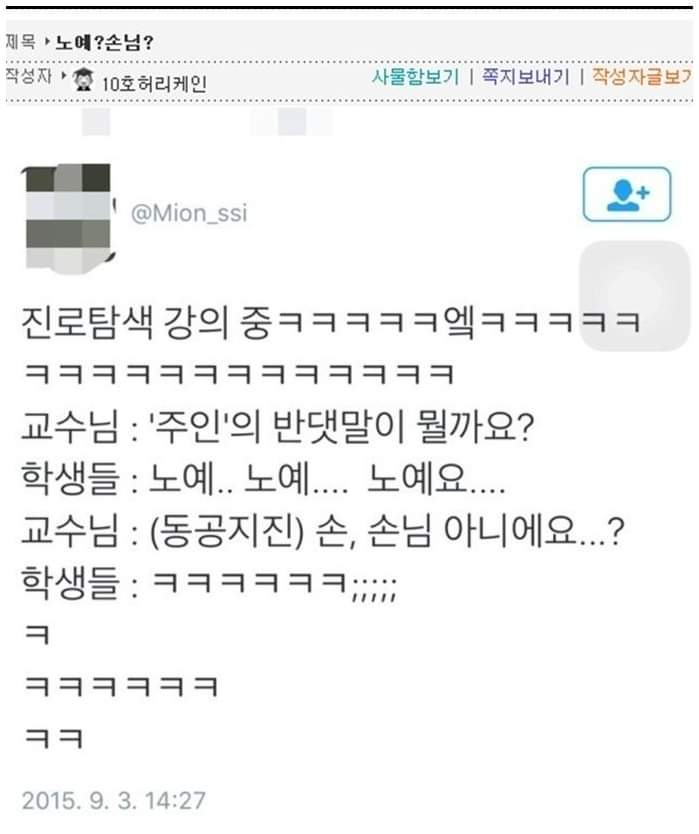
Task: Select the first tweet line 진로탐색 강의 중
Action: [x=146, y=323]
